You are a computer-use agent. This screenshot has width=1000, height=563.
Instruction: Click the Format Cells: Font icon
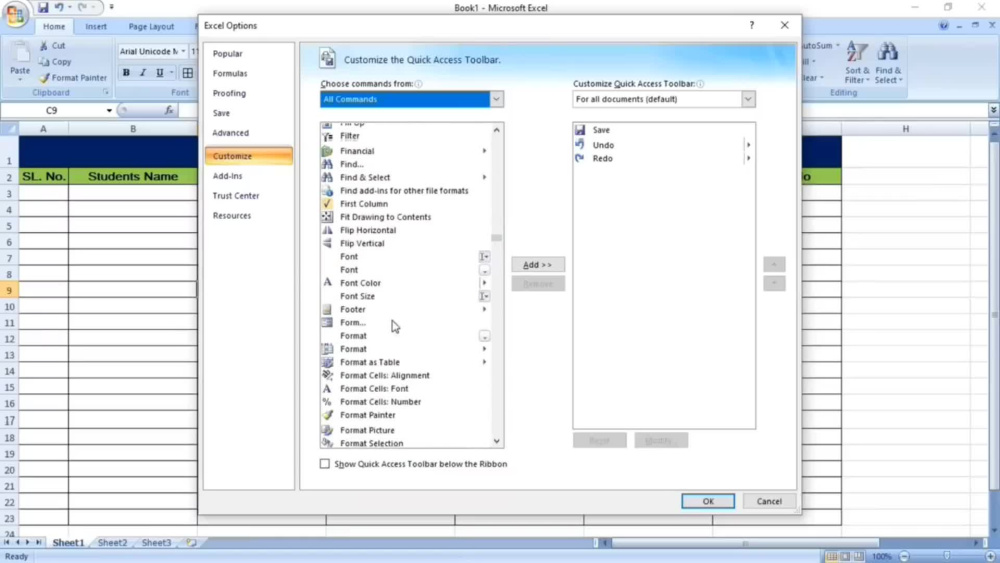[327, 388]
